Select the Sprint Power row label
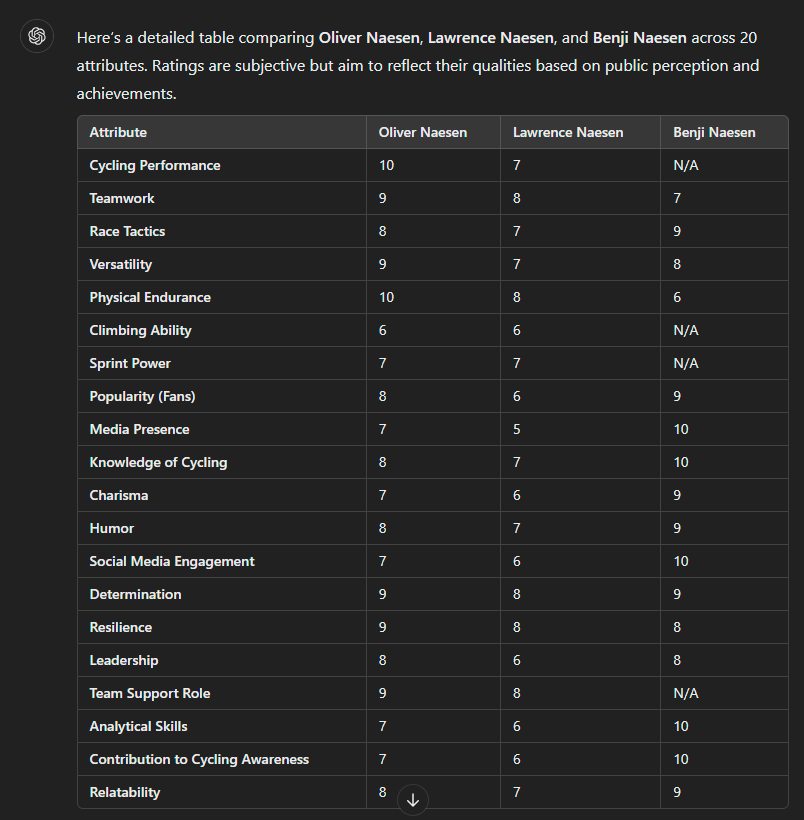The height and width of the screenshot is (820, 804). tap(130, 363)
